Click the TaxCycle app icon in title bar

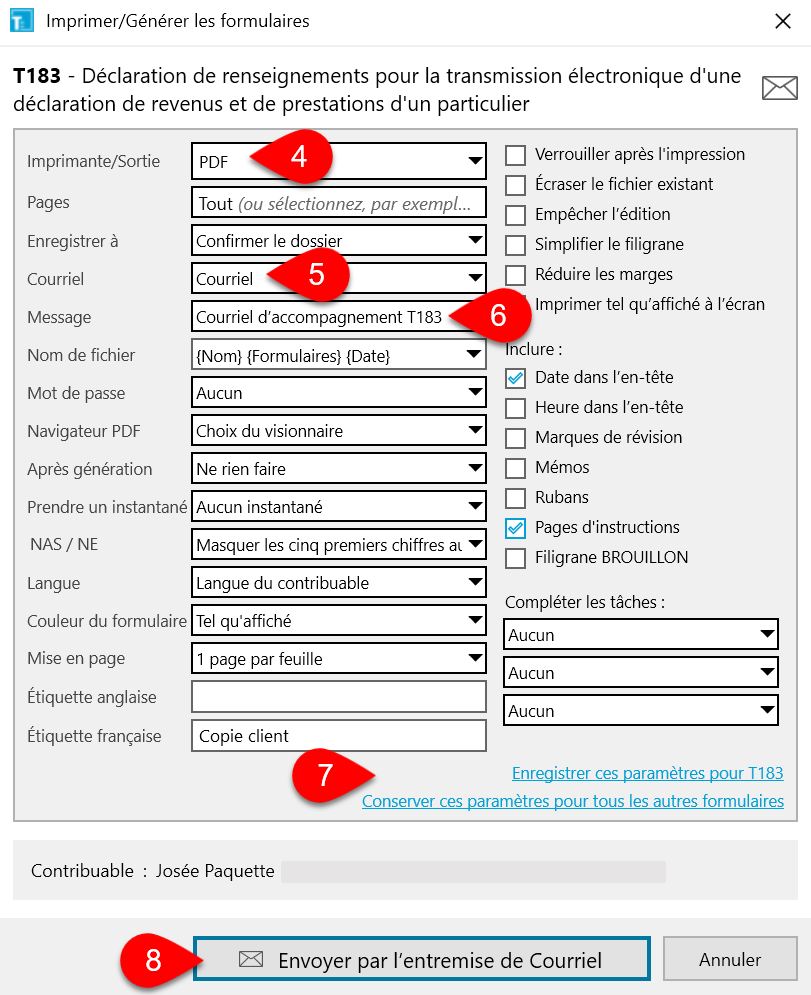(21, 20)
